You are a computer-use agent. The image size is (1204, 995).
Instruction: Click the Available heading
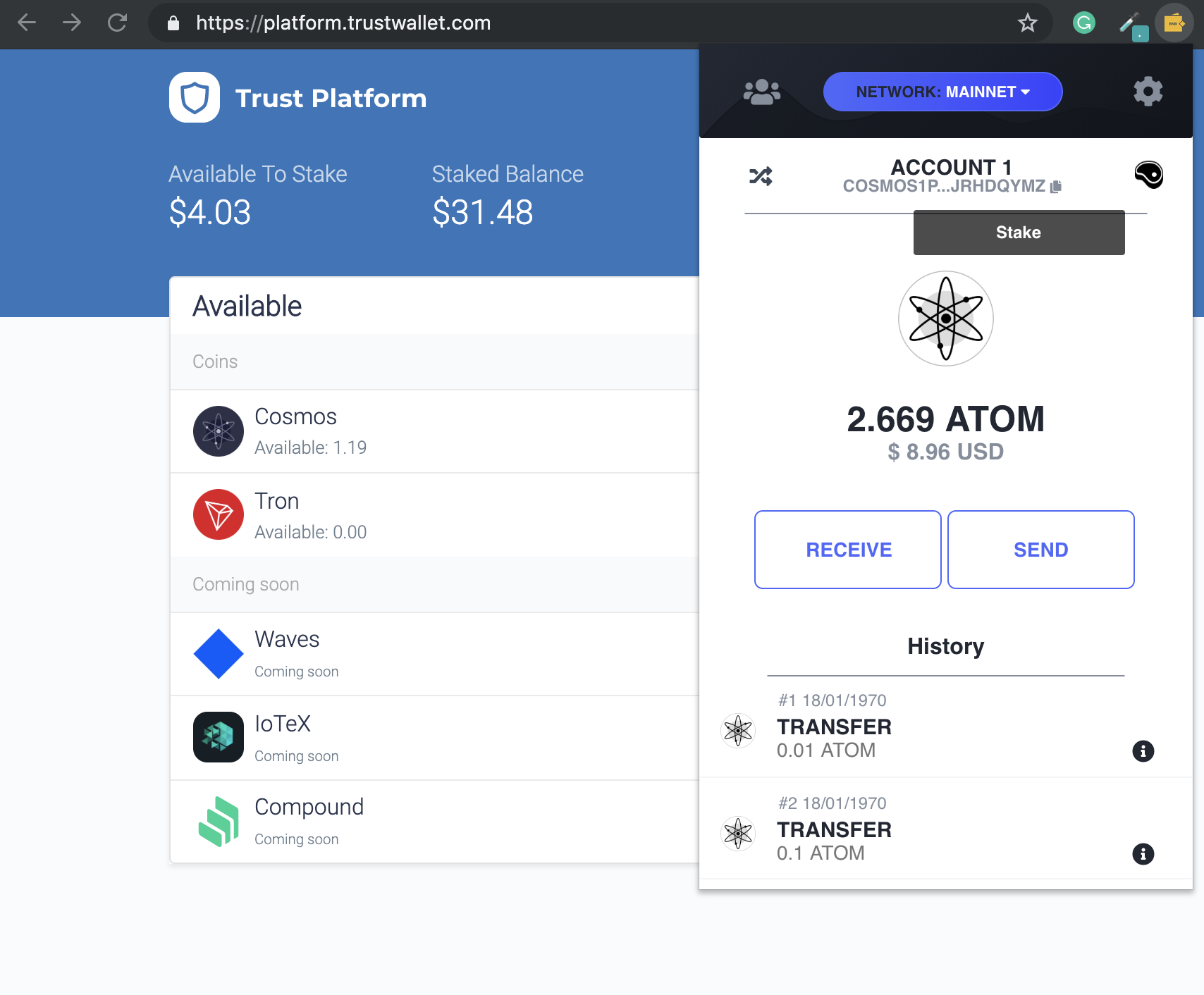click(247, 307)
